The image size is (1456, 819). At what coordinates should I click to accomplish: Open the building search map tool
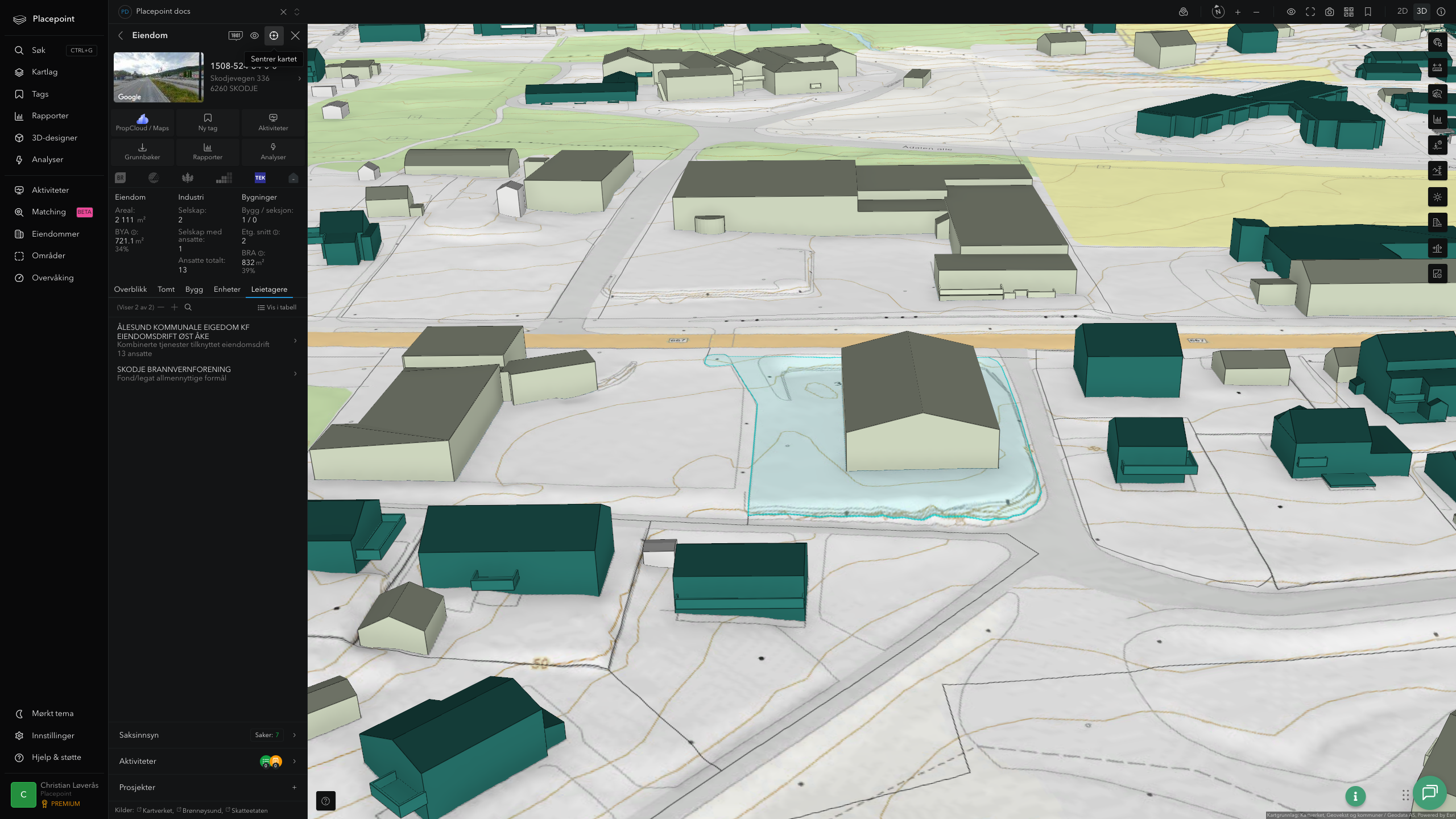tap(1437, 94)
